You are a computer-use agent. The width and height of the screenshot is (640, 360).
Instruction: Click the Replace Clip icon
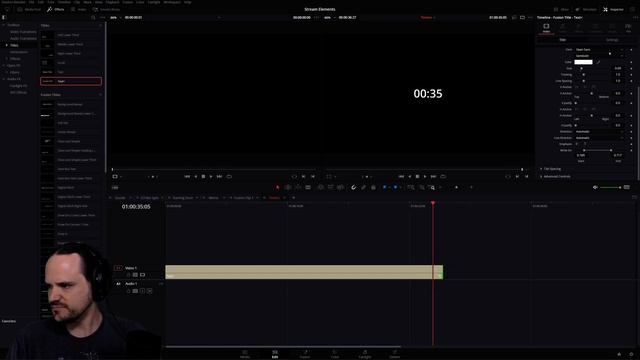340,187
